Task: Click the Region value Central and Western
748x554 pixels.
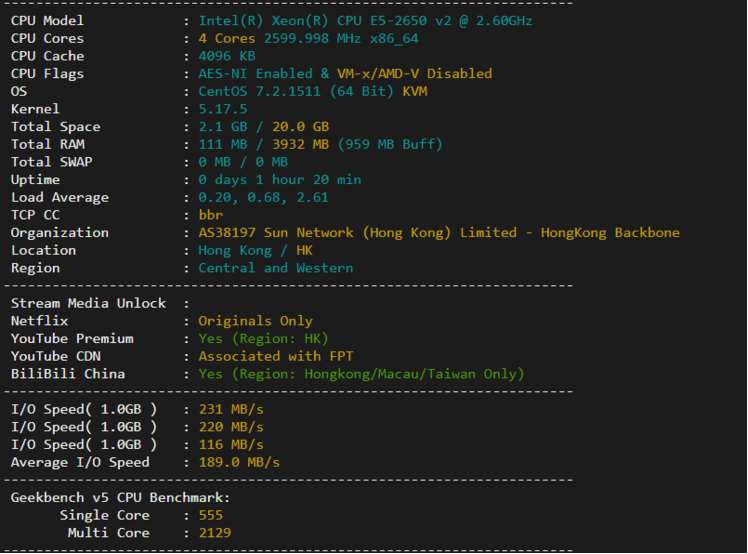Action: (275, 268)
